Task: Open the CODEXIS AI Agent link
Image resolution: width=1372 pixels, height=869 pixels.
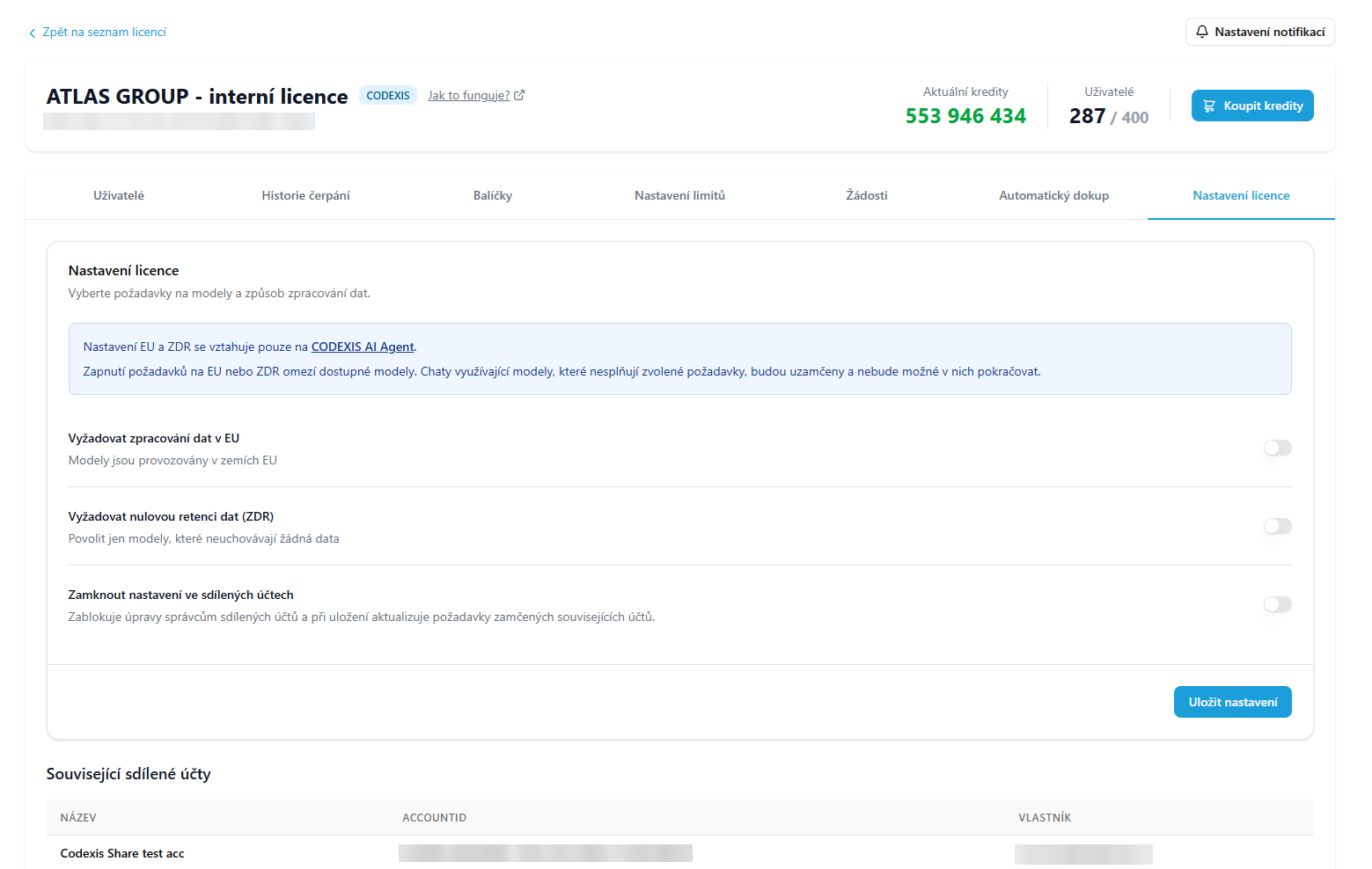Action: (363, 347)
